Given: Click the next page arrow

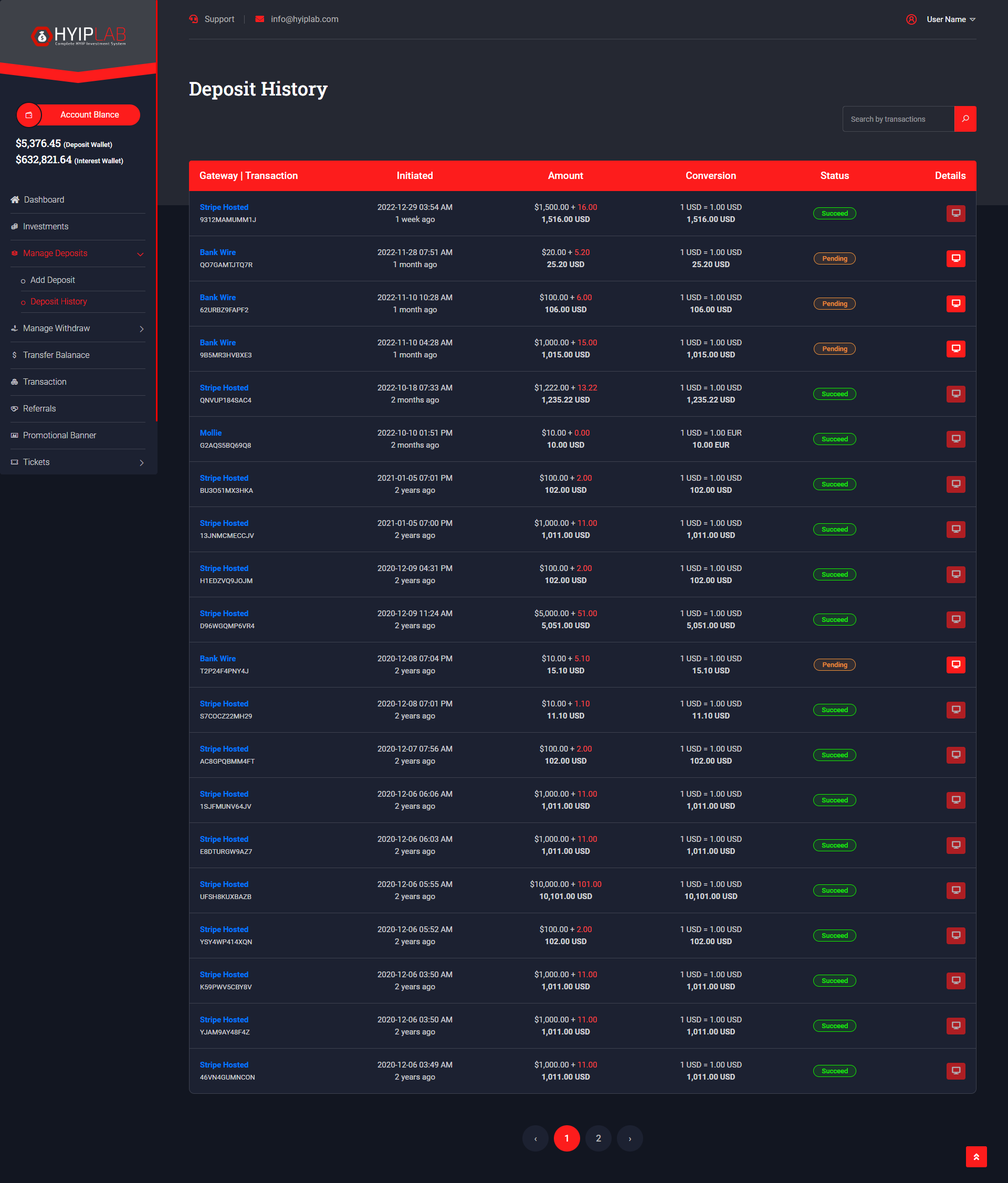Looking at the screenshot, I should click(x=629, y=1138).
